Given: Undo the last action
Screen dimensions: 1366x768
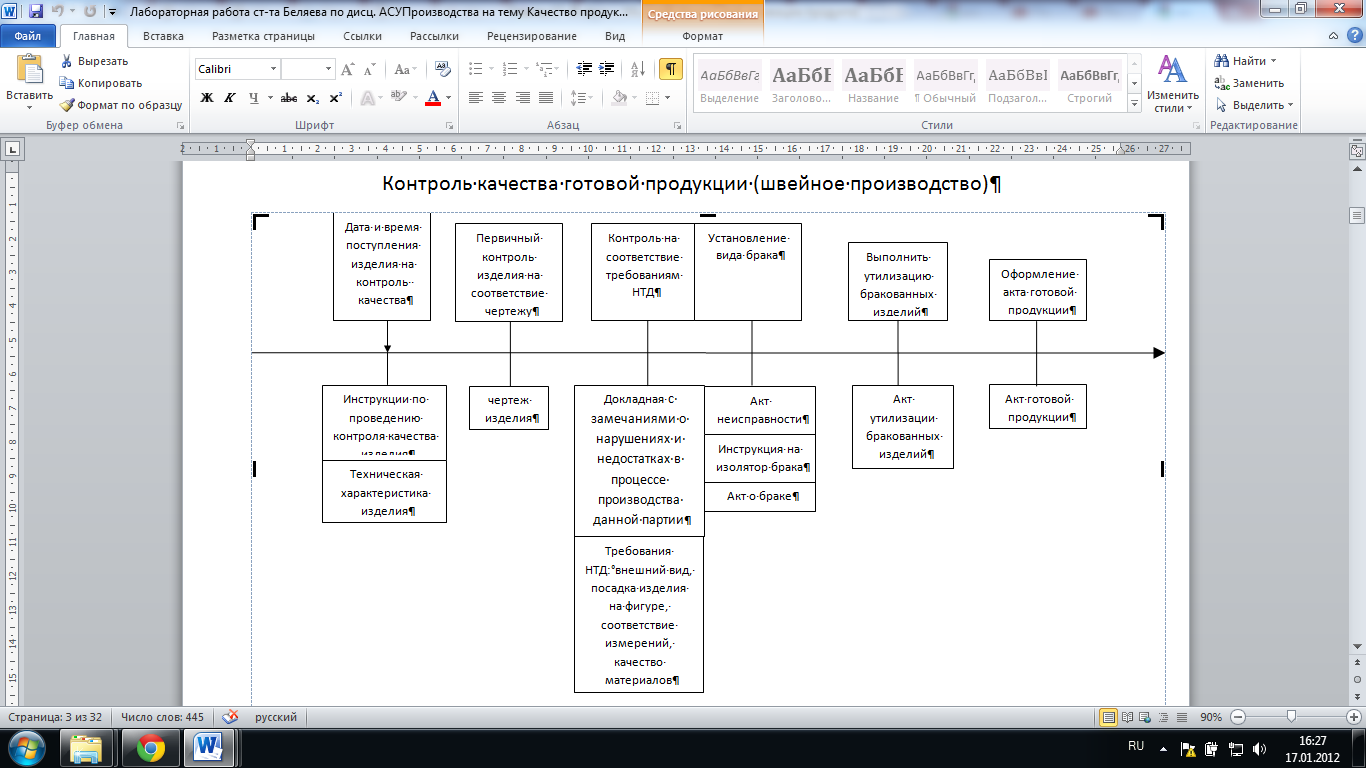Looking at the screenshot, I should point(58,12).
